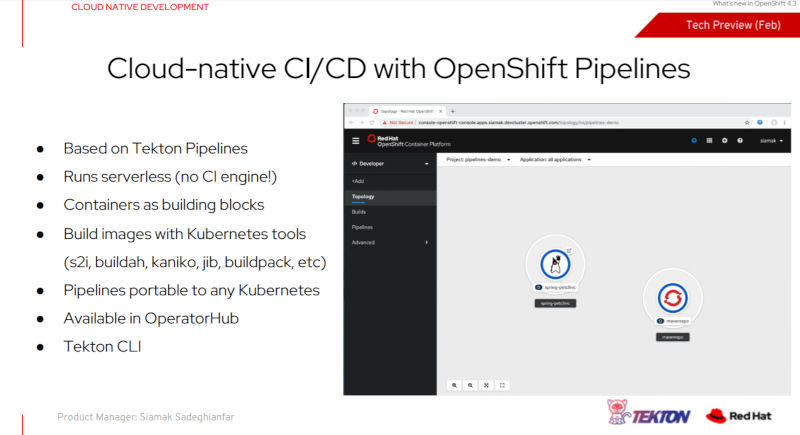Select the spring-petclinic Java node icon
This screenshot has width=800, height=435.
[555, 264]
